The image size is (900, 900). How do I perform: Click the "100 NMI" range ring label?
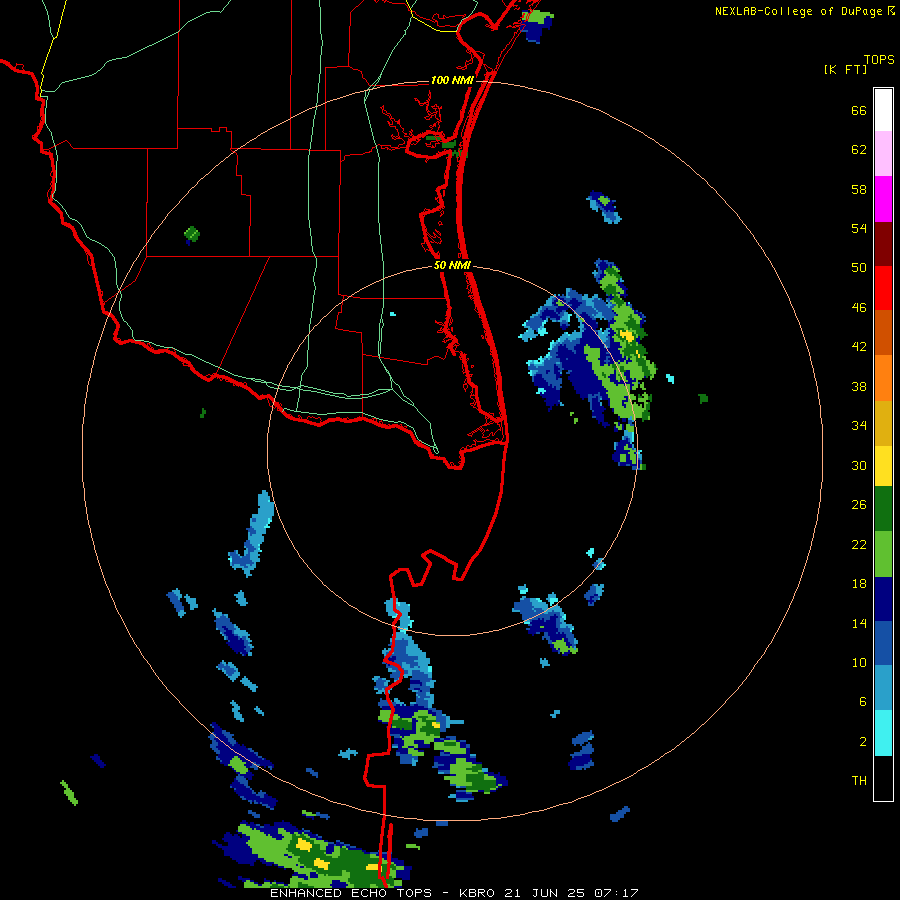pos(452,80)
